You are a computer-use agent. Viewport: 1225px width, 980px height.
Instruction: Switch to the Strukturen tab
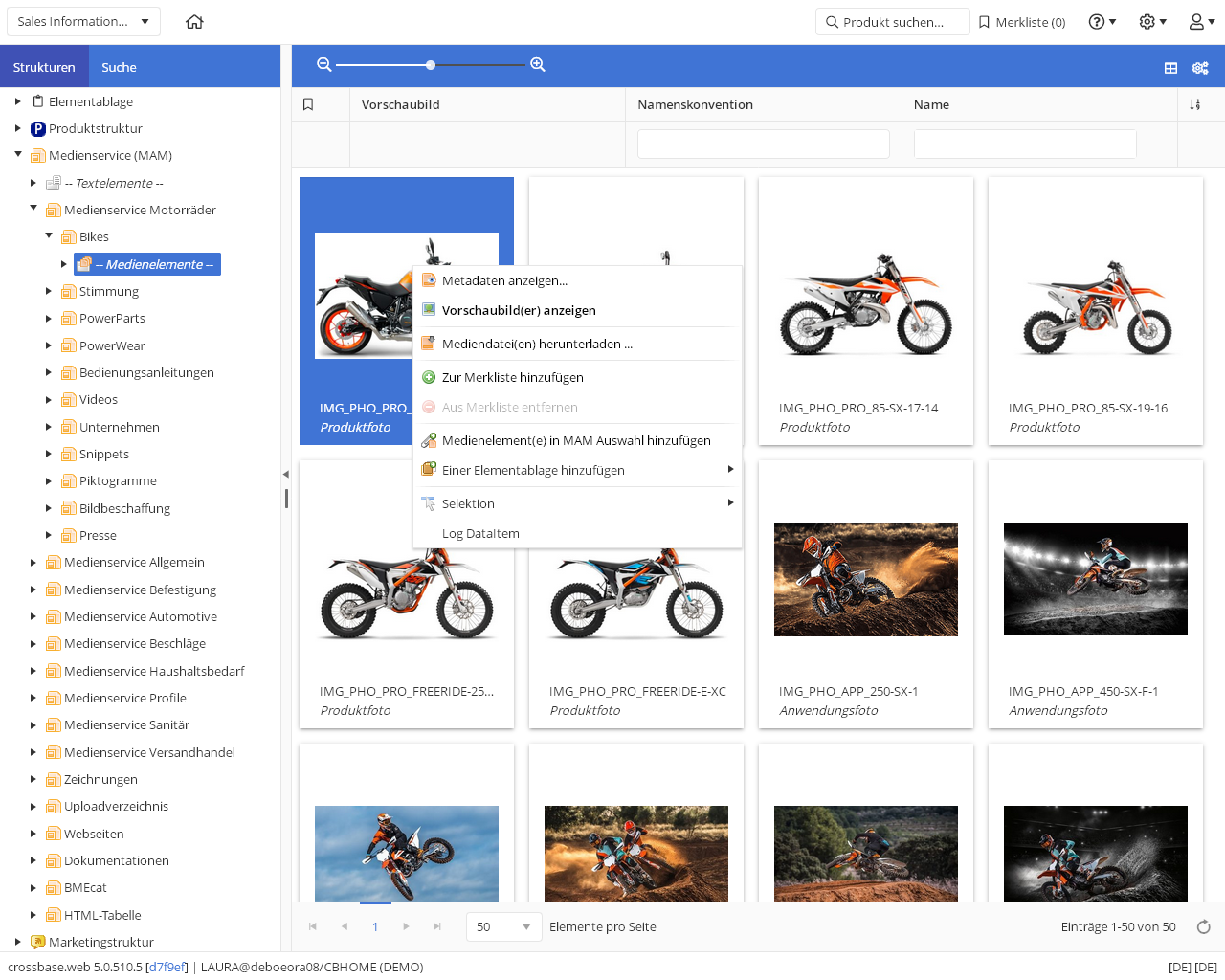pos(44,67)
